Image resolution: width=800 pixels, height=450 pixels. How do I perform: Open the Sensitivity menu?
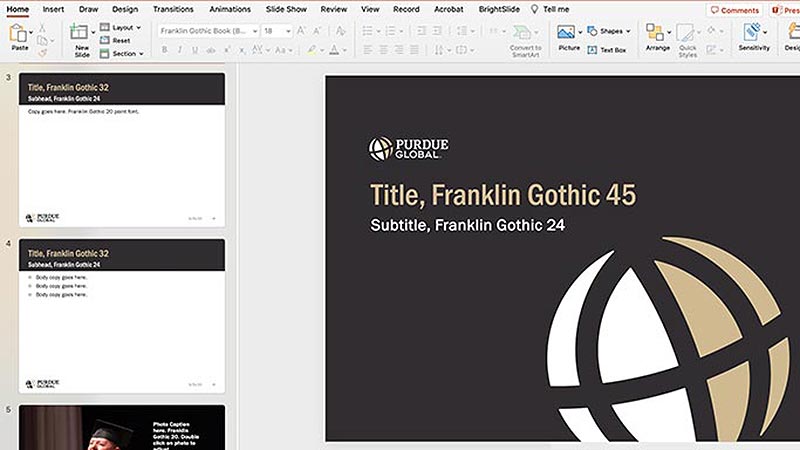tap(754, 37)
